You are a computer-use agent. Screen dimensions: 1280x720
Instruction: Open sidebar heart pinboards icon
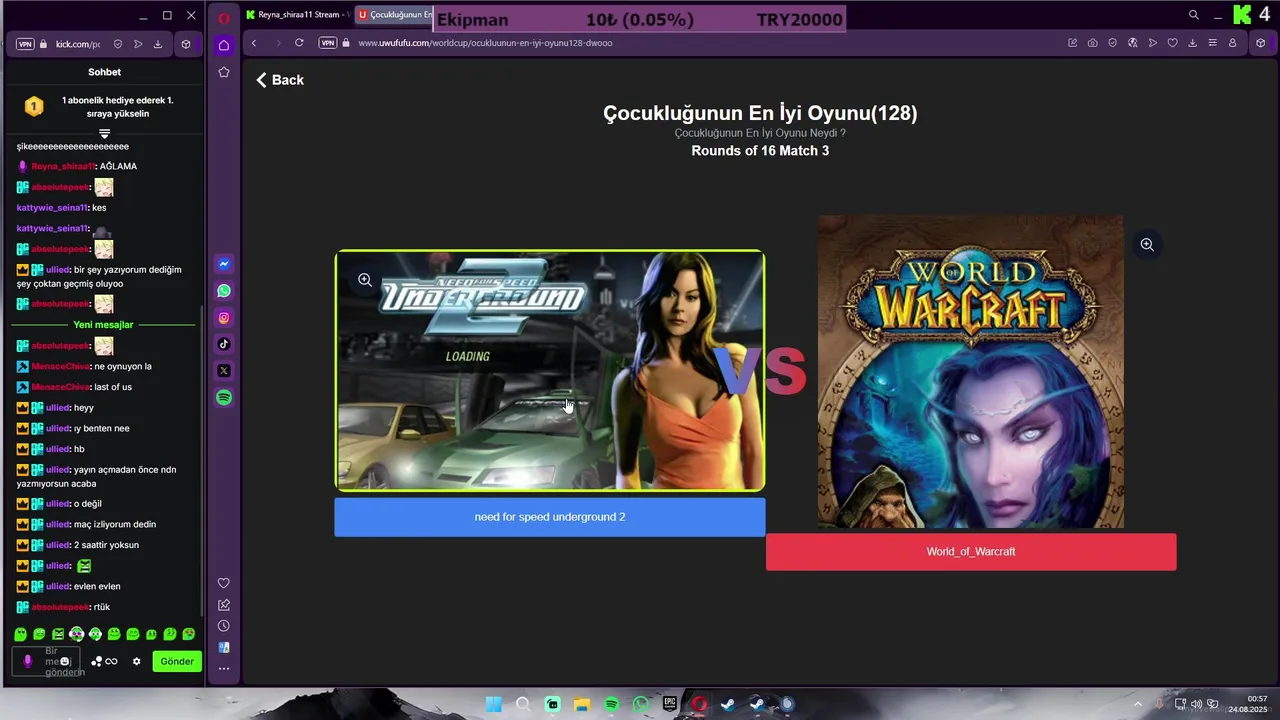(224, 583)
